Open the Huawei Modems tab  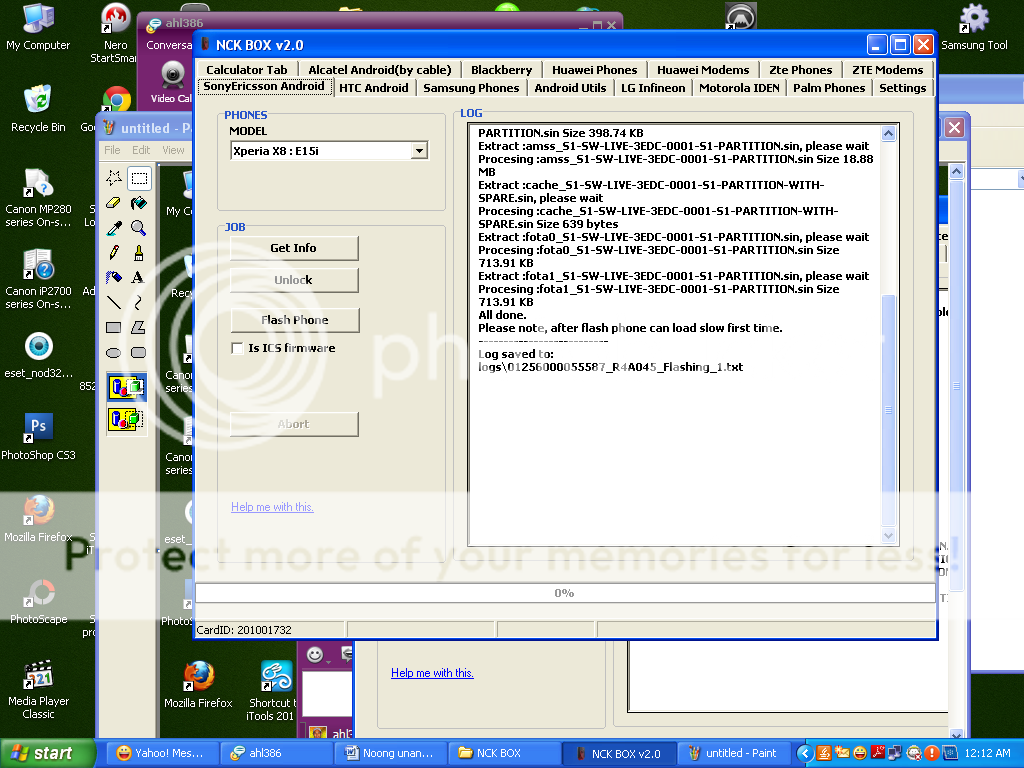[703, 70]
